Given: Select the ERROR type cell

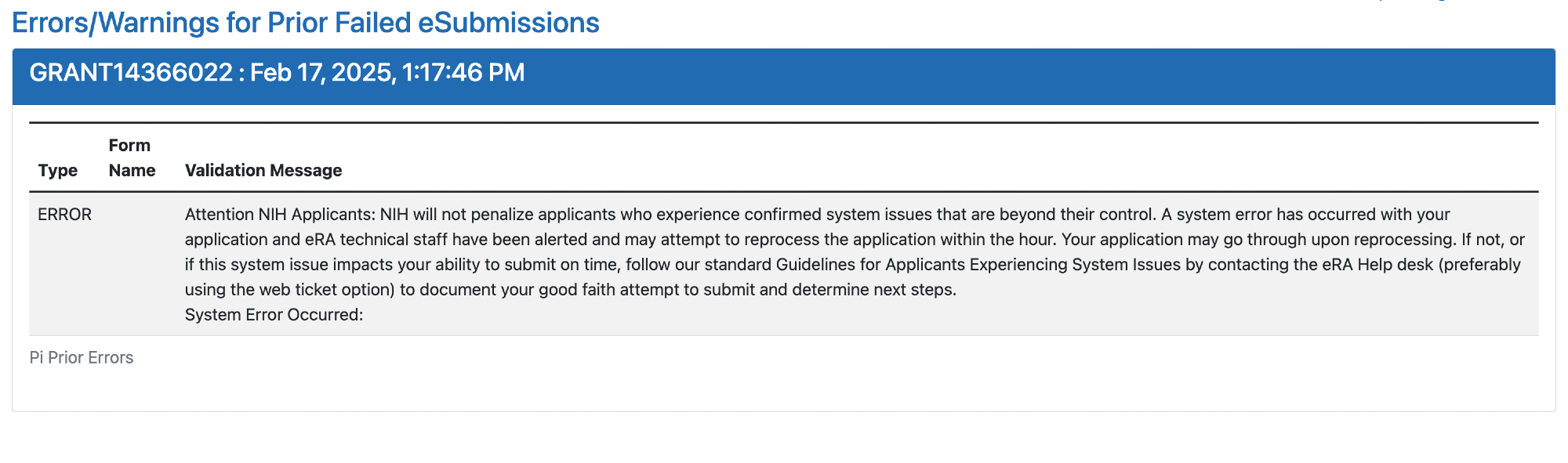Looking at the screenshot, I should click(64, 215).
